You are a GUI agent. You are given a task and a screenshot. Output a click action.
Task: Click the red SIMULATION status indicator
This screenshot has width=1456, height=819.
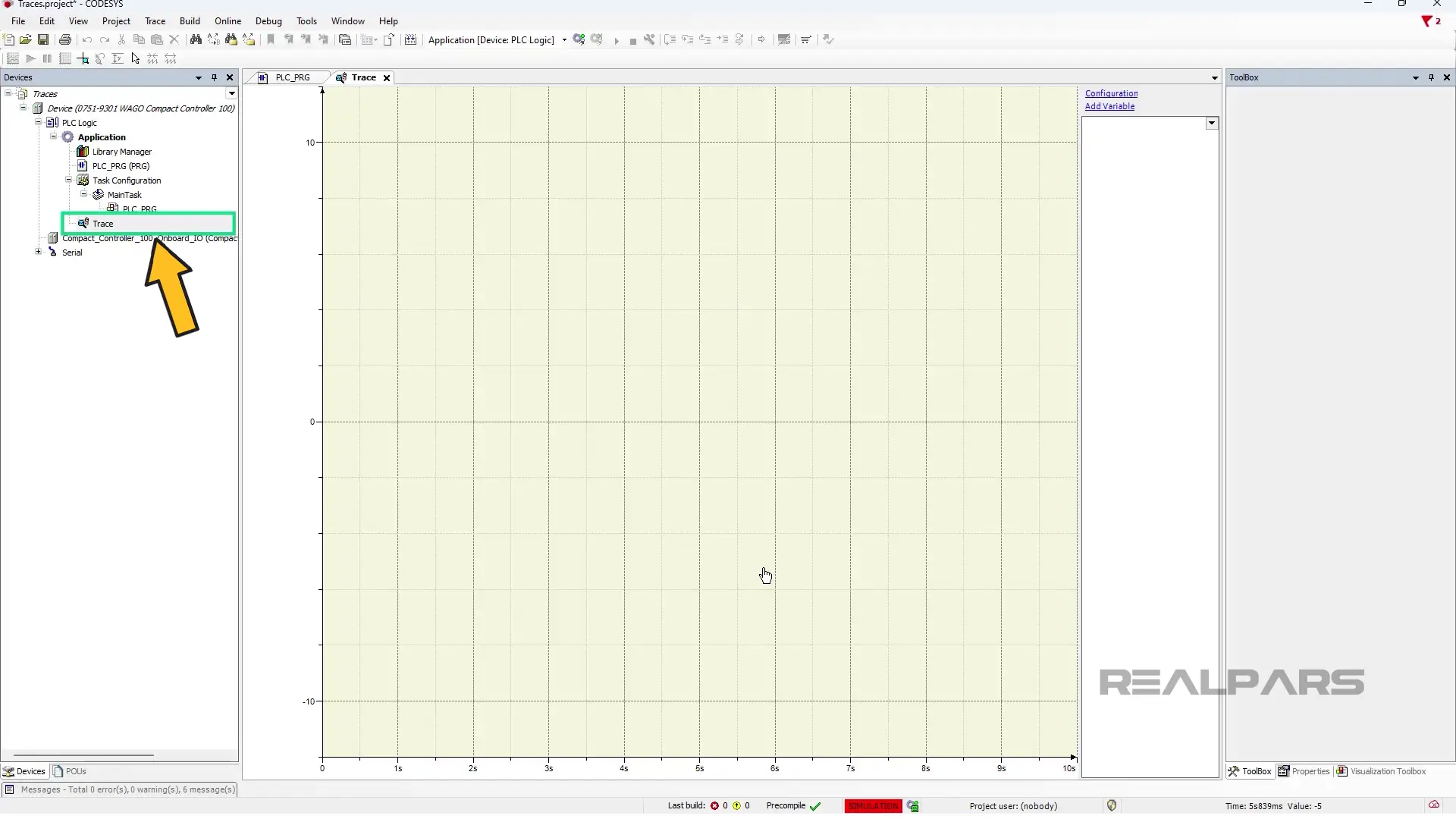[x=873, y=806]
